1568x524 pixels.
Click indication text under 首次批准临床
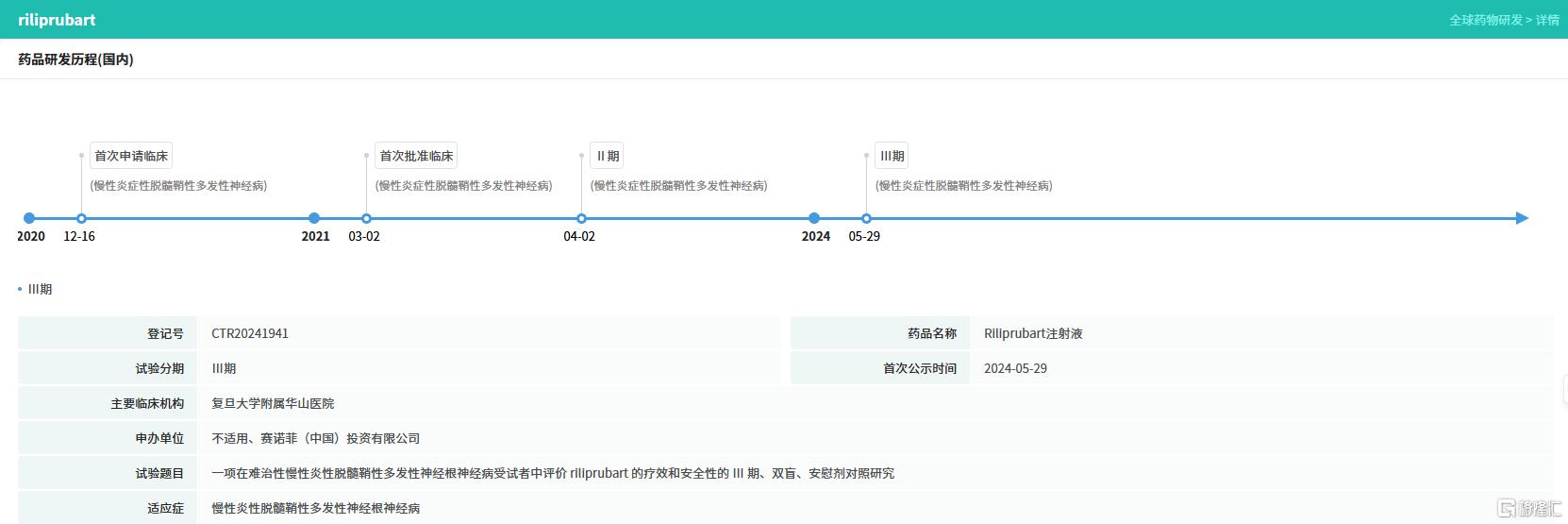coord(463,185)
